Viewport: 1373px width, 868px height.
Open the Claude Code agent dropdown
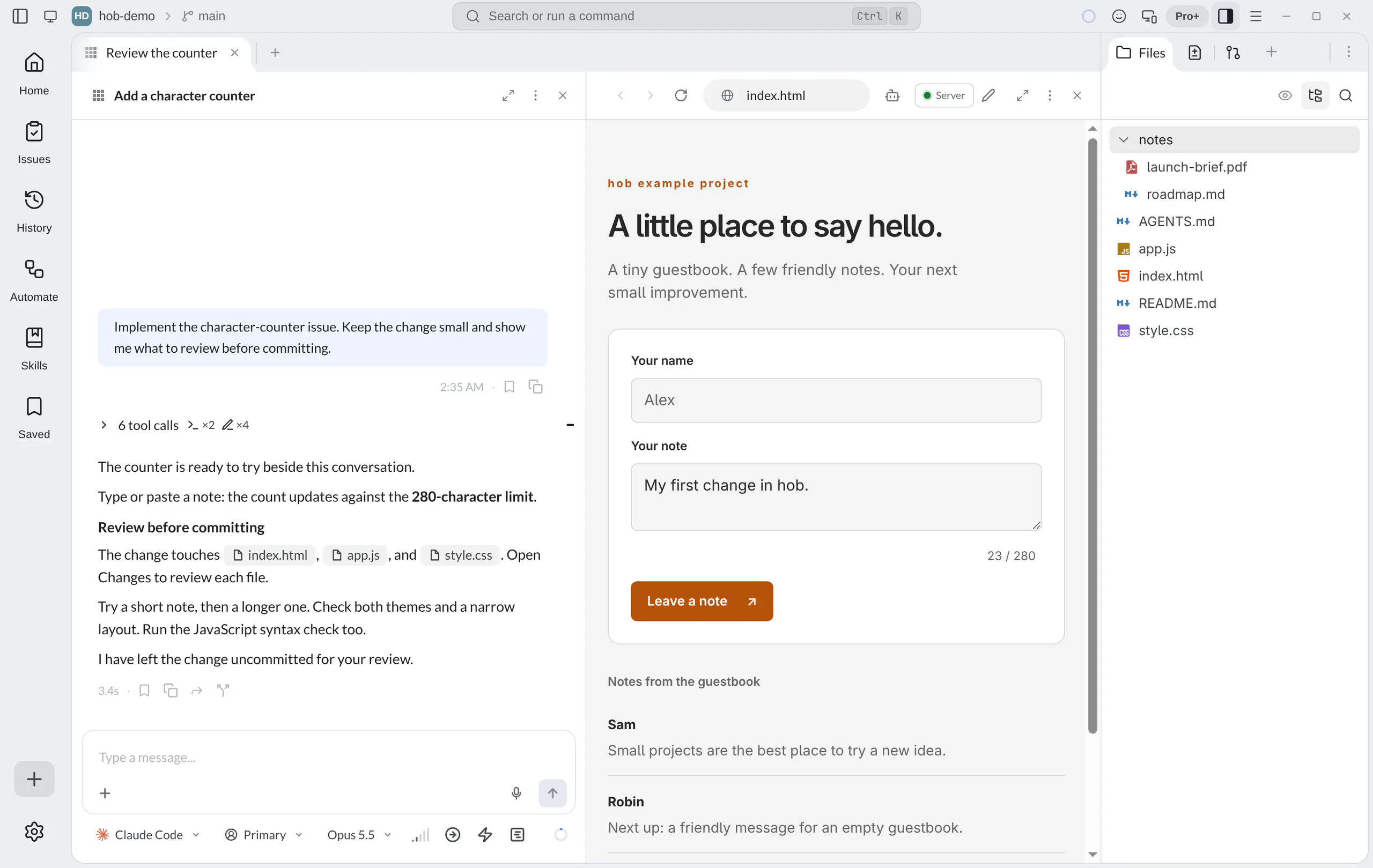[x=148, y=834]
